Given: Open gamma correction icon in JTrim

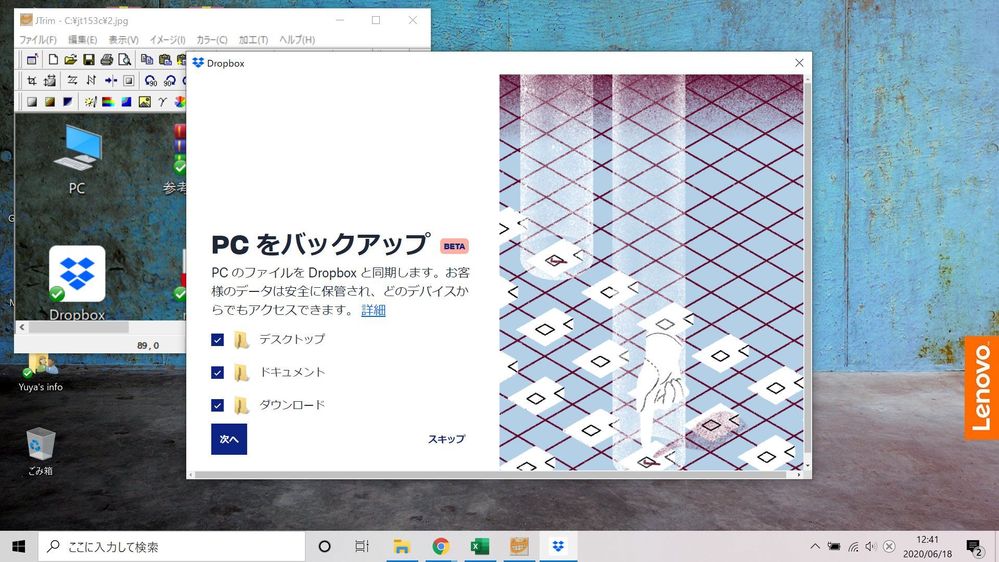Looking at the screenshot, I should point(162,101).
